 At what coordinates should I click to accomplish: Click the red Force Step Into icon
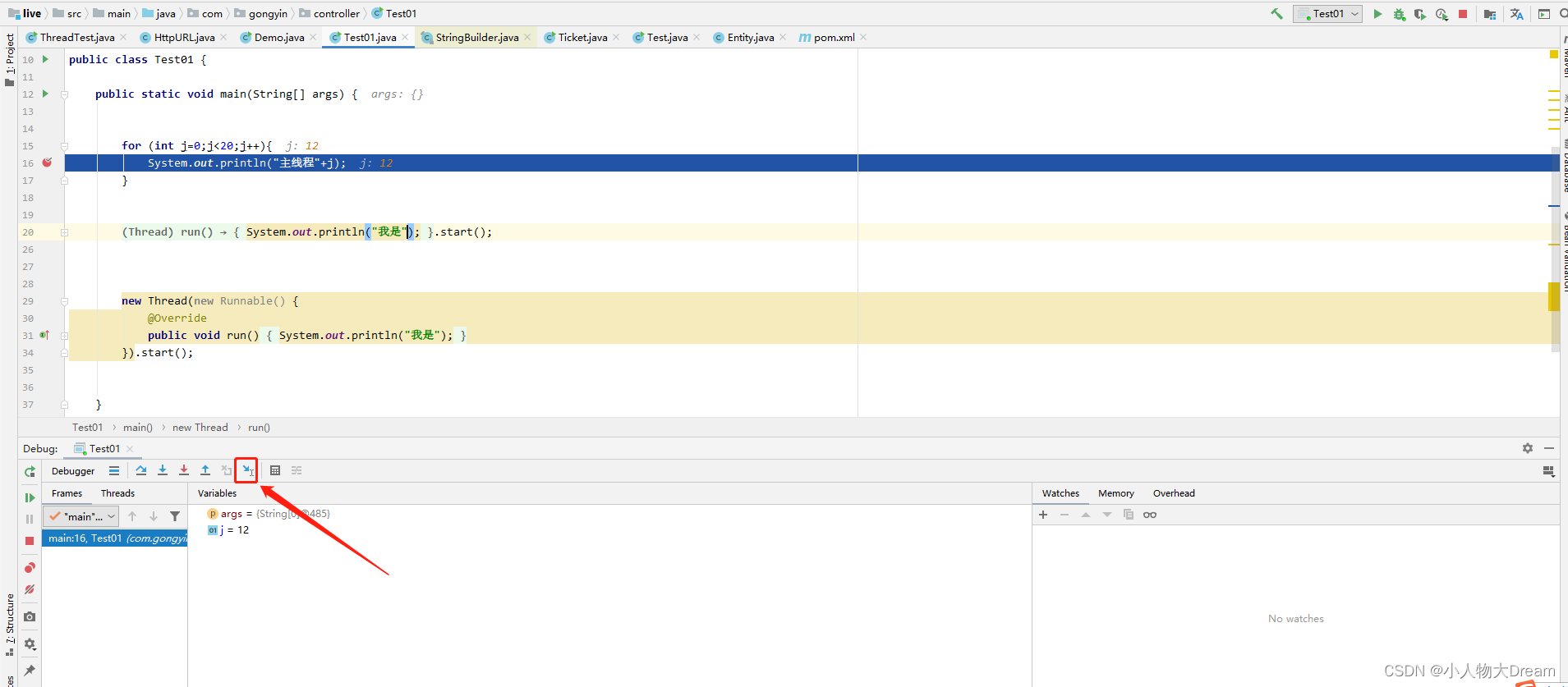pos(184,470)
